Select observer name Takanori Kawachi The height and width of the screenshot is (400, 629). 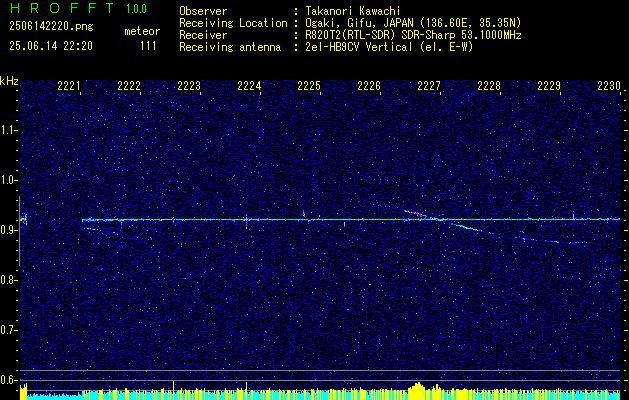click(353, 11)
